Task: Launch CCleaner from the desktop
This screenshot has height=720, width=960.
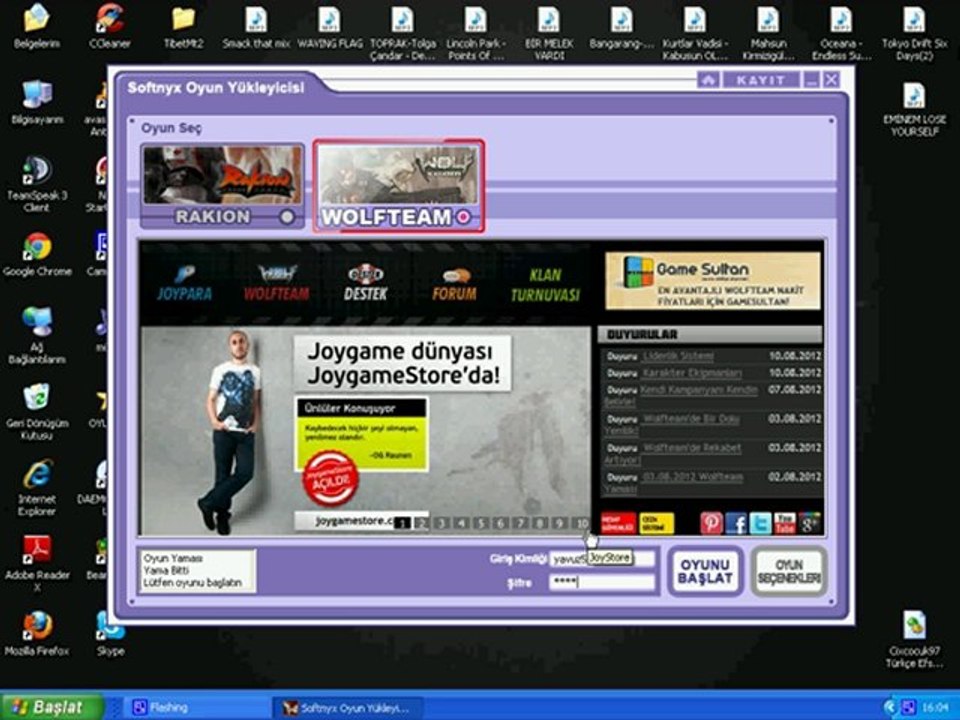Action: 110,27
